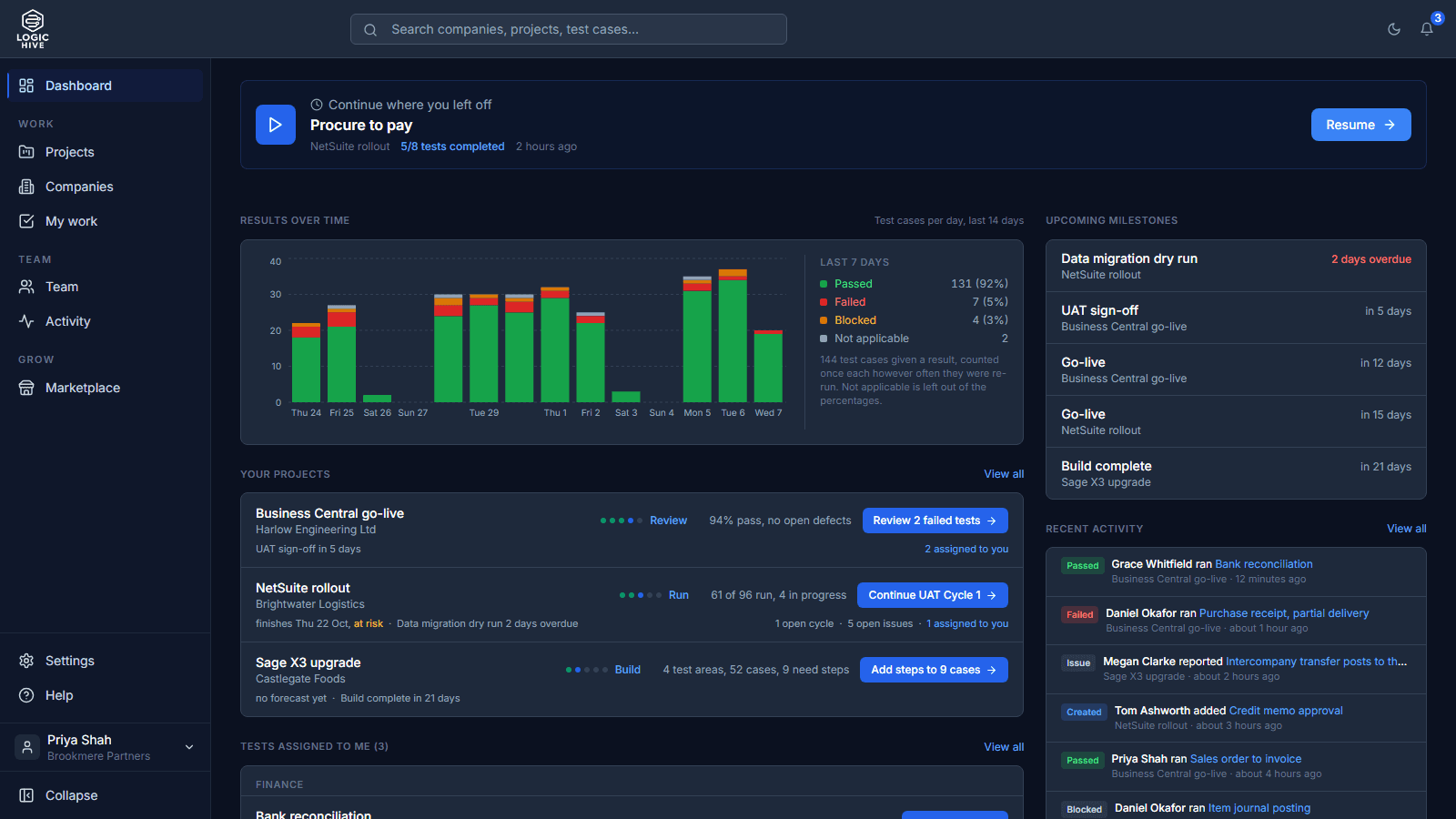Click the search magnifier icon
Viewport: 1456px width, 819px height.
(x=370, y=30)
